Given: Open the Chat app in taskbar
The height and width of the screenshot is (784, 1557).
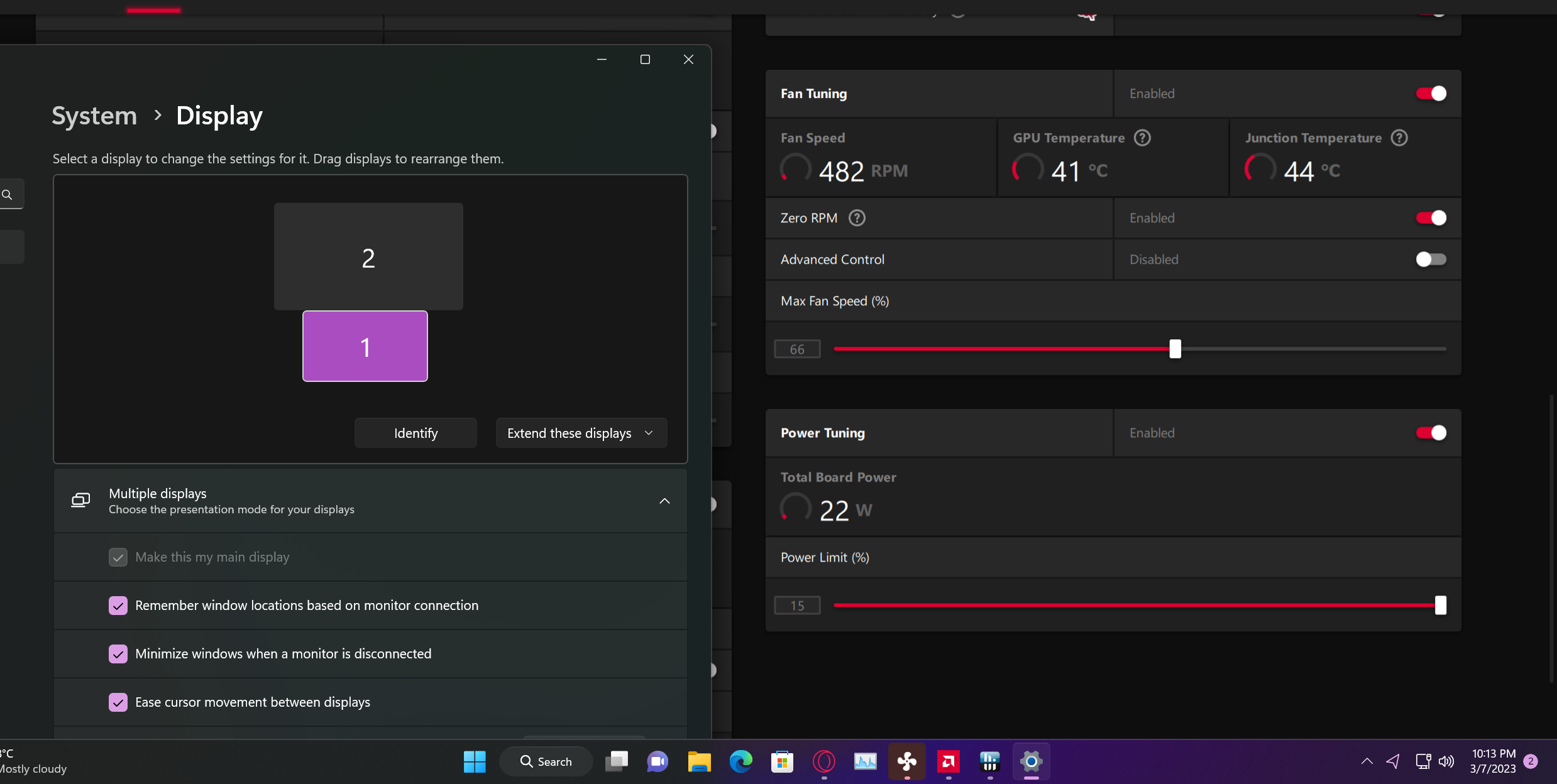Looking at the screenshot, I should pyautogui.click(x=657, y=761).
